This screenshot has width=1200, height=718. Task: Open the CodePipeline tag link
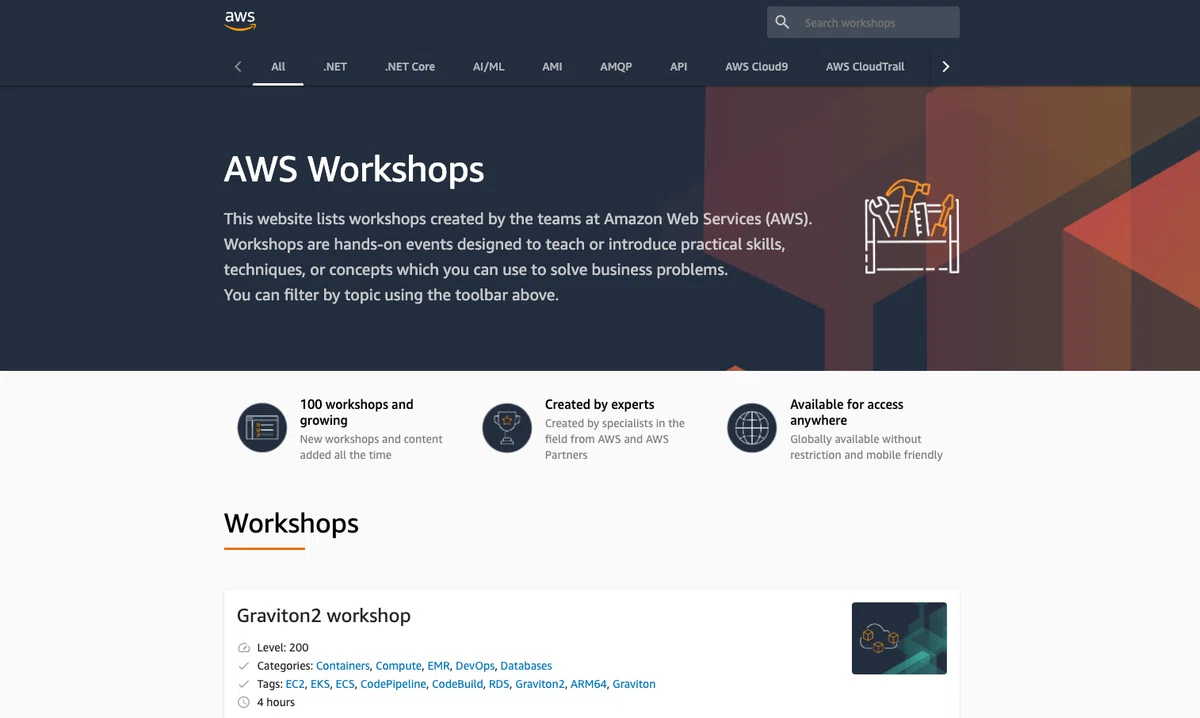[x=393, y=684]
